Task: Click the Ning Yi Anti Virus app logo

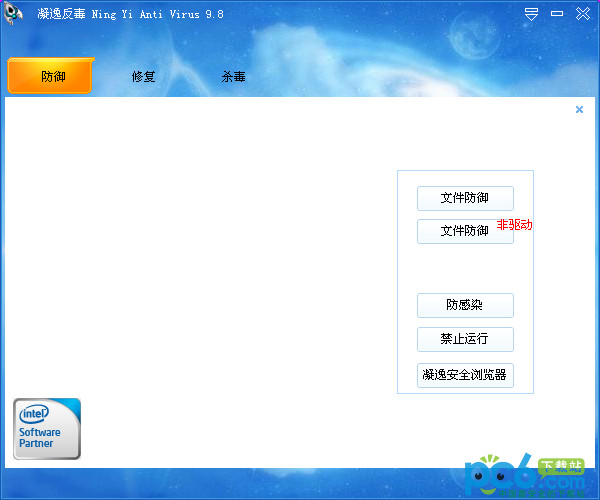Action: click(x=13, y=13)
